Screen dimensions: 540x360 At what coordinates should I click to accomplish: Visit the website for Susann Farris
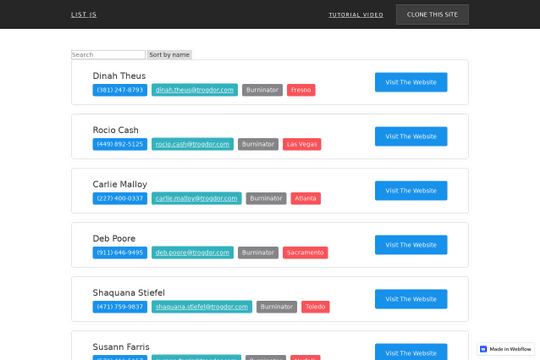[411, 352]
